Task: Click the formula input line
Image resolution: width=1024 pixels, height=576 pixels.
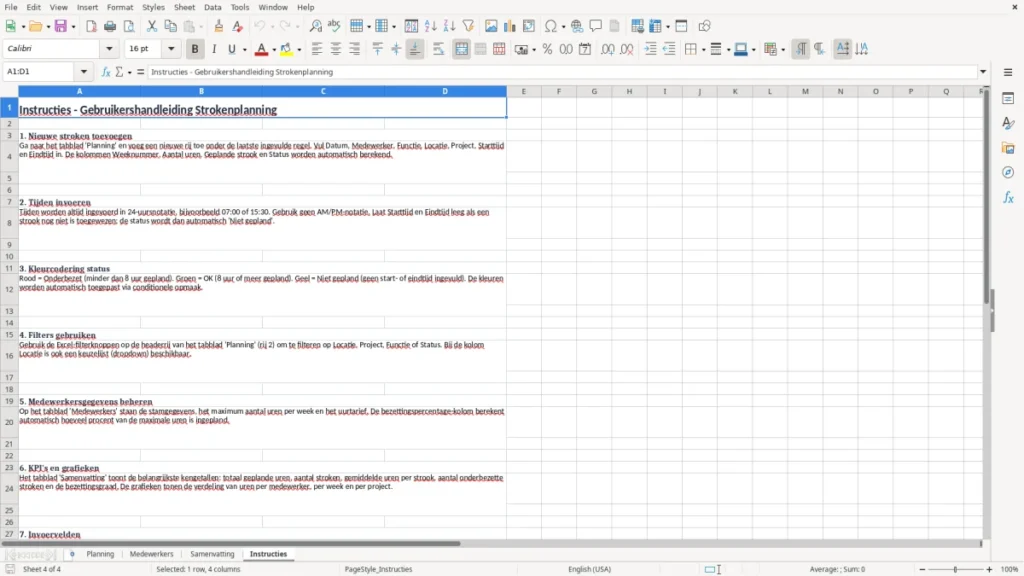Action: coord(562,72)
